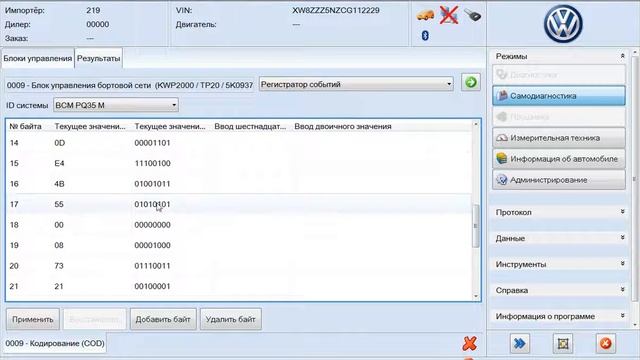
Task: Click binary value 00100001 of byte 21
Action: tap(152, 286)
